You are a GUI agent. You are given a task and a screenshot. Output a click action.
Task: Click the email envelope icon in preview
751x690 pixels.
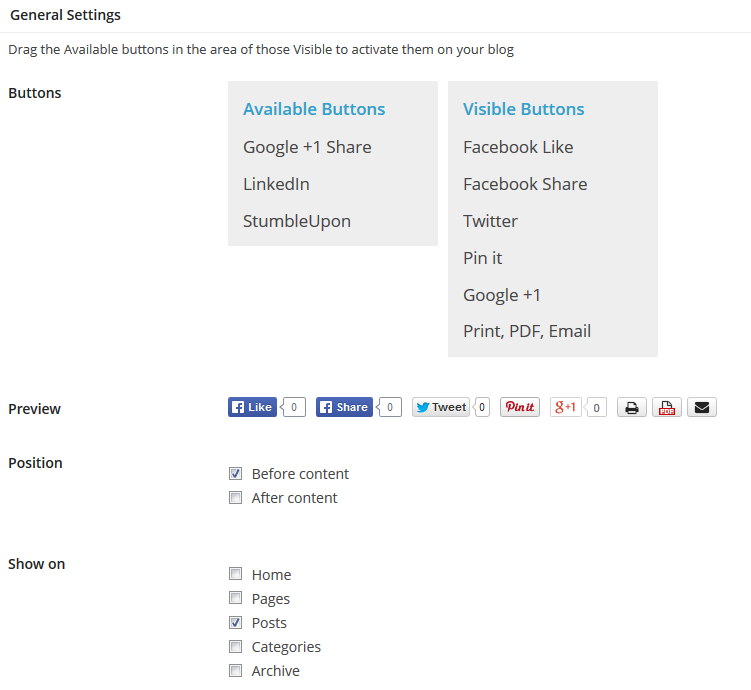tap(702, 408)
